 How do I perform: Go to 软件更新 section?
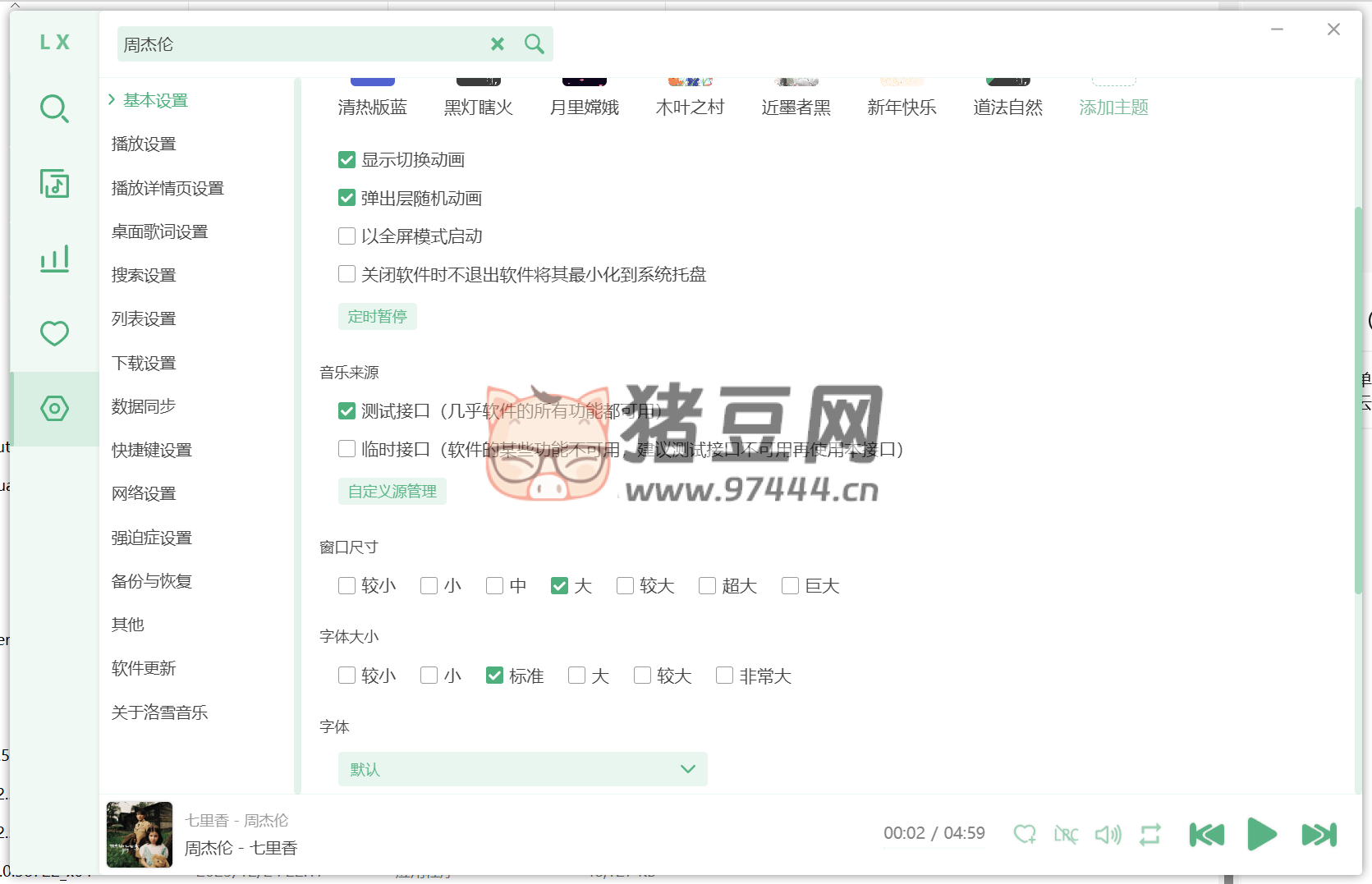click(x=144, y=668)
